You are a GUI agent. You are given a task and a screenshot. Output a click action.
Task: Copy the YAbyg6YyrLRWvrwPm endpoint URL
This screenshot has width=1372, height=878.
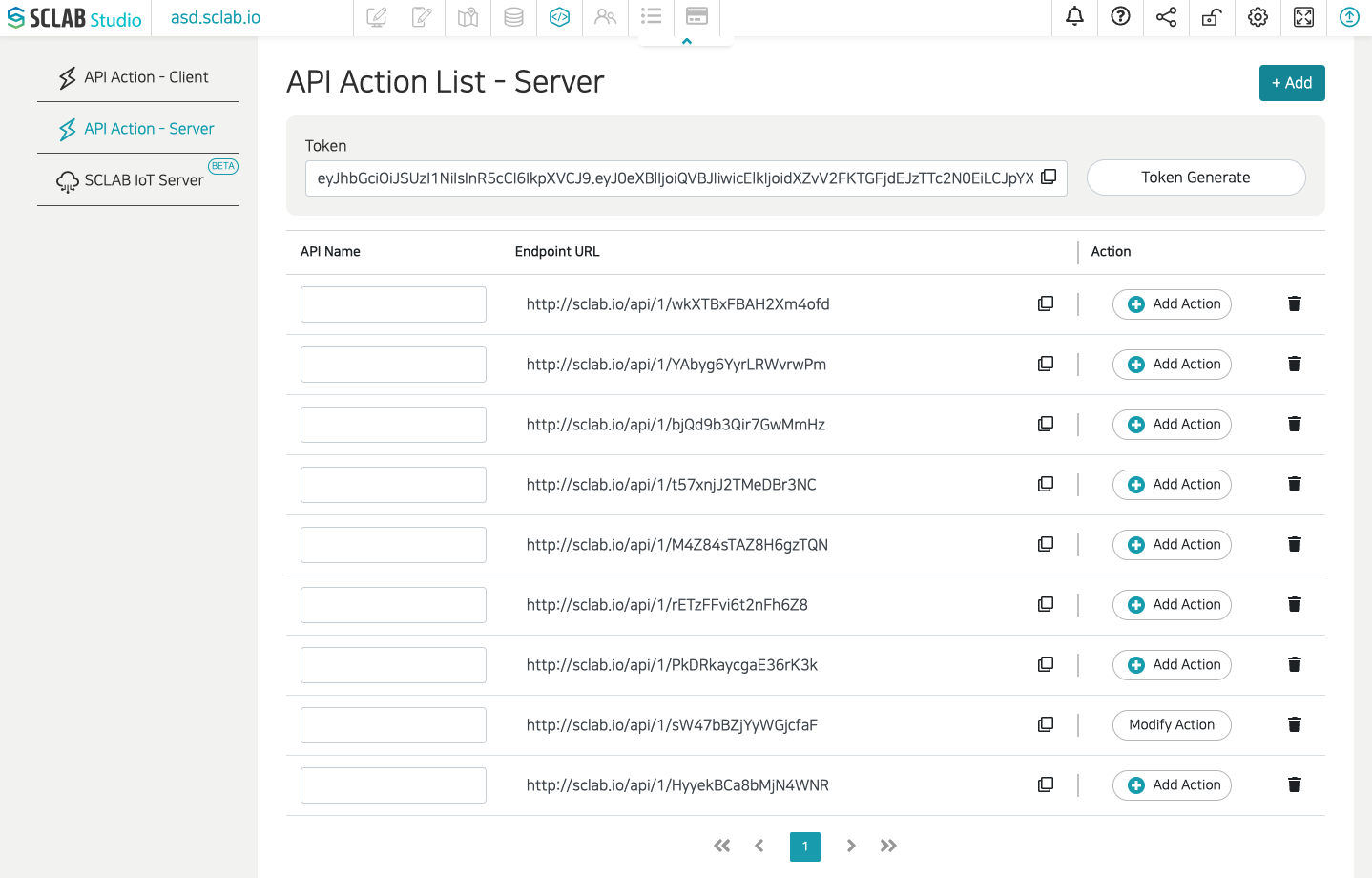tap(1046, 364)
